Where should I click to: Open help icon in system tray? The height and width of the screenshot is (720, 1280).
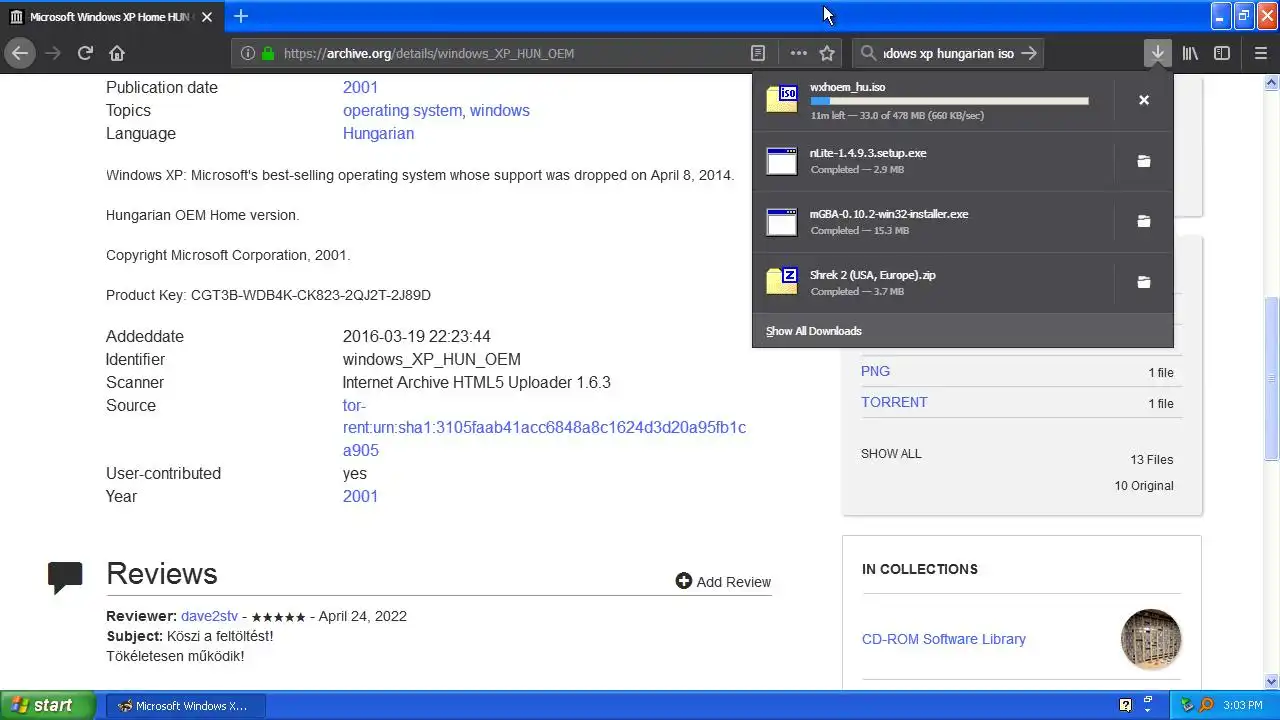point(1126,705)
